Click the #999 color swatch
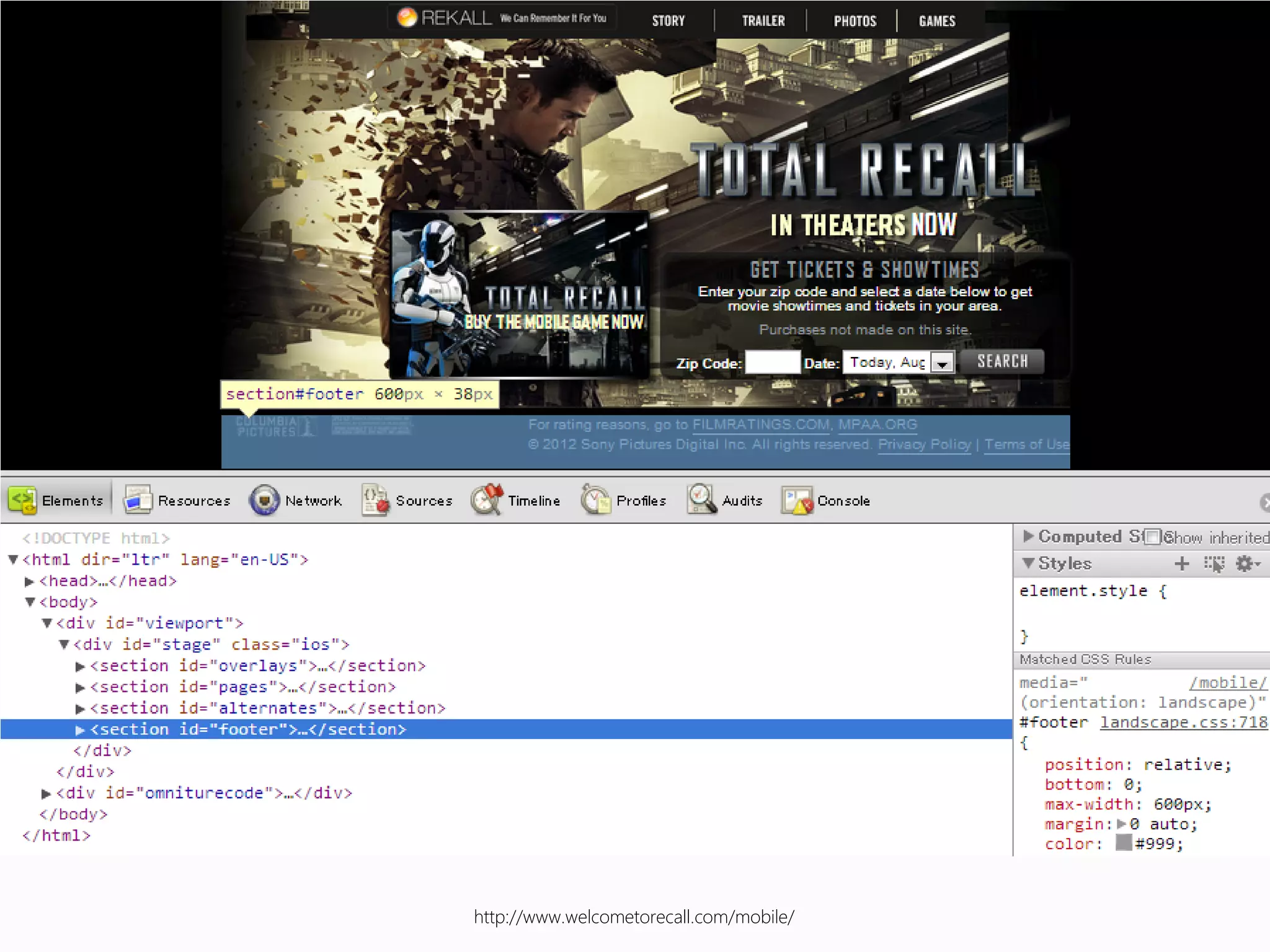 1124,842
